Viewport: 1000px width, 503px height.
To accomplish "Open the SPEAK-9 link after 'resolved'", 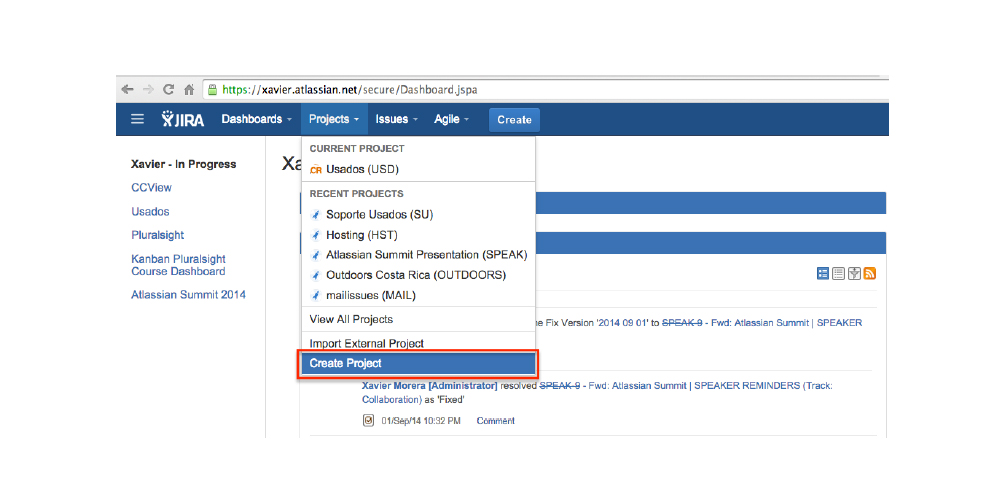I will (560, 386).
